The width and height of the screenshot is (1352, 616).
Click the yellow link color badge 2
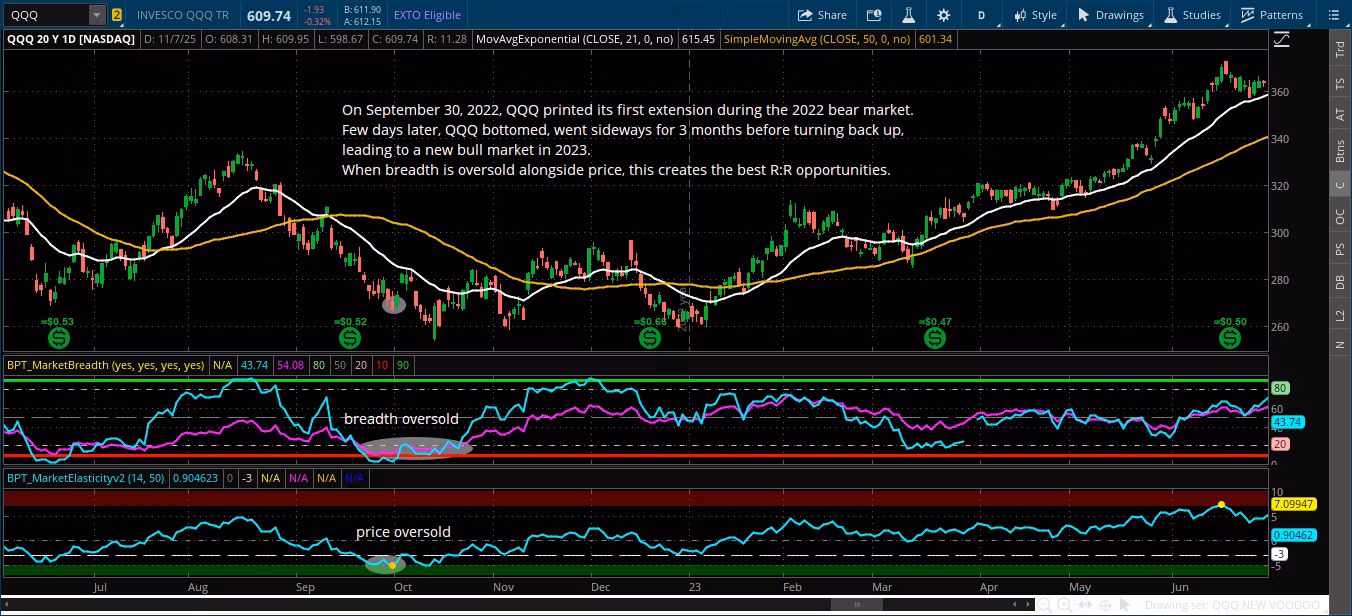[x=117, y=15]
